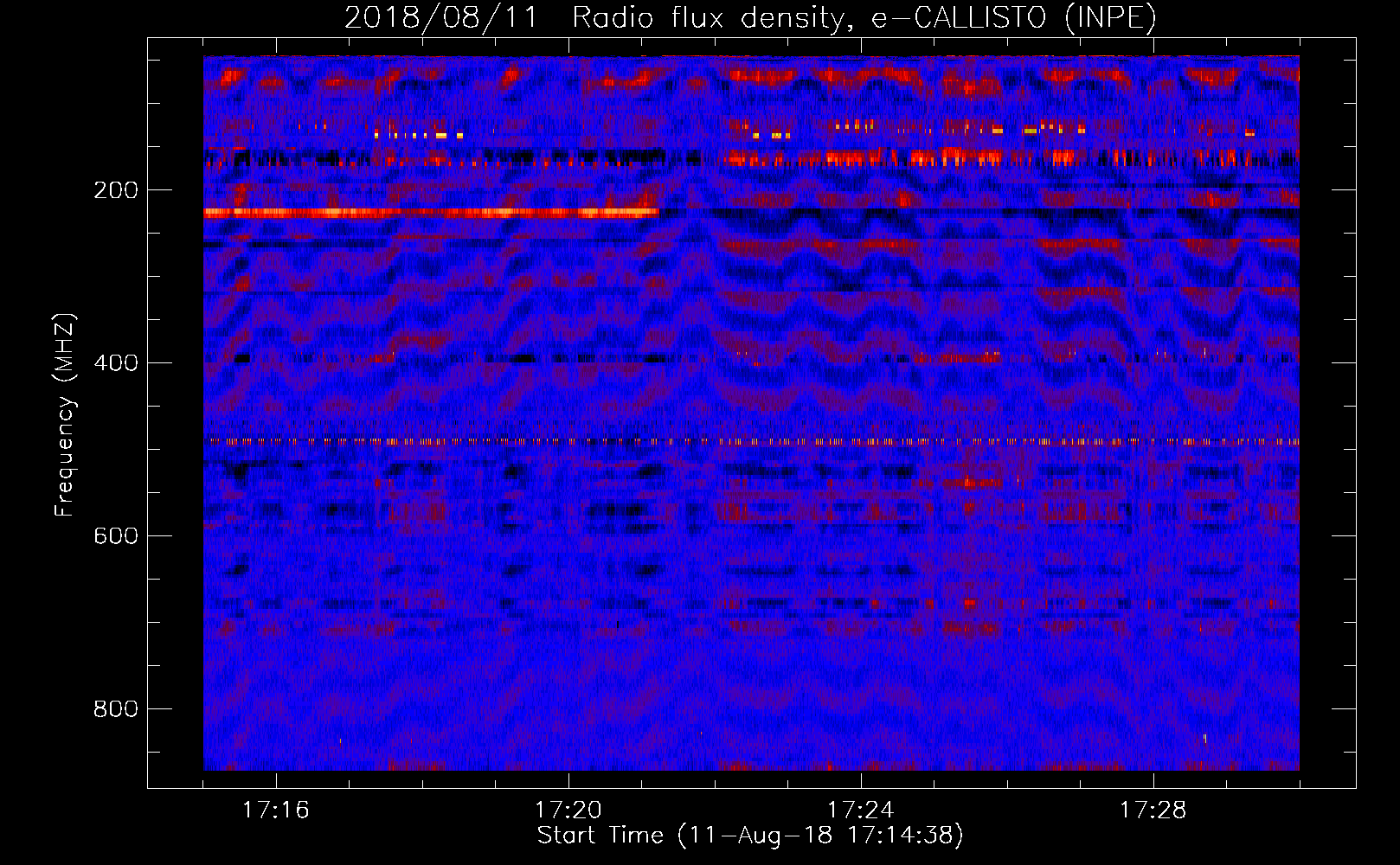Click the 17:20 time tick label
Image resolution: width=1400 pixels, height=865 pixels.
point(568,811)
